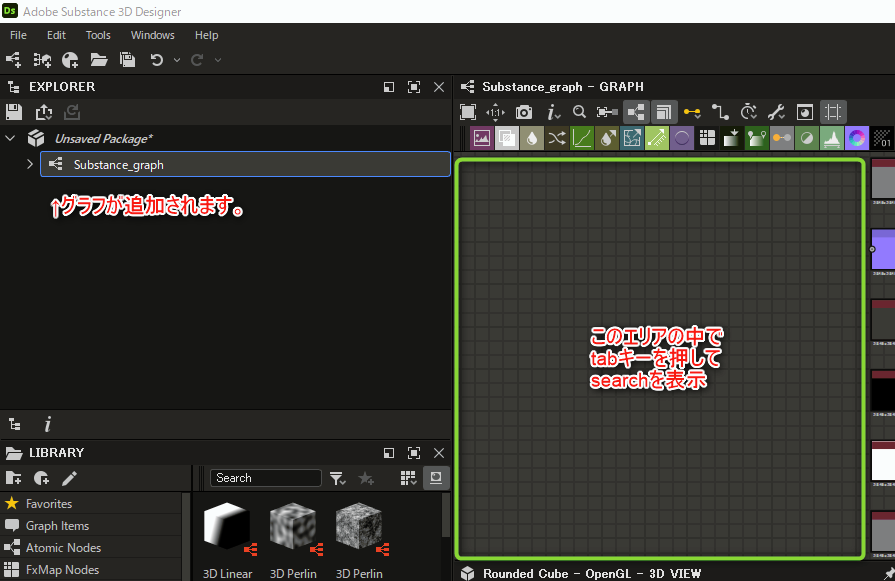
Task: Open the undo history dropdown arrow
Action: click(x=177, y=60)
